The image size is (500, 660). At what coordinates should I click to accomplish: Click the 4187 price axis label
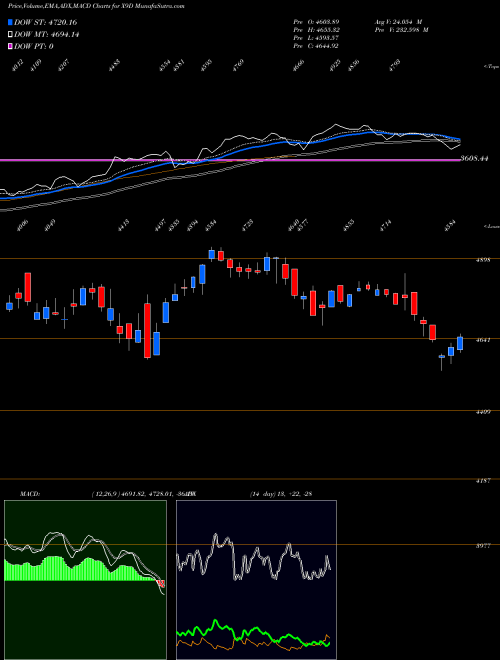483,481
